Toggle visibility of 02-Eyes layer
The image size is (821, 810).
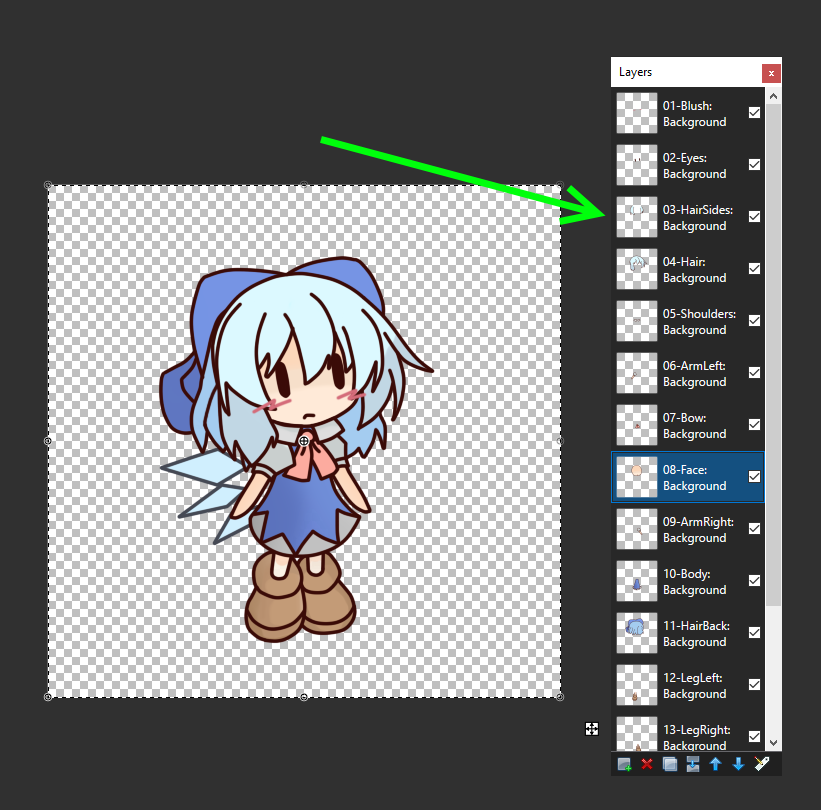click(x=755, y=164)
